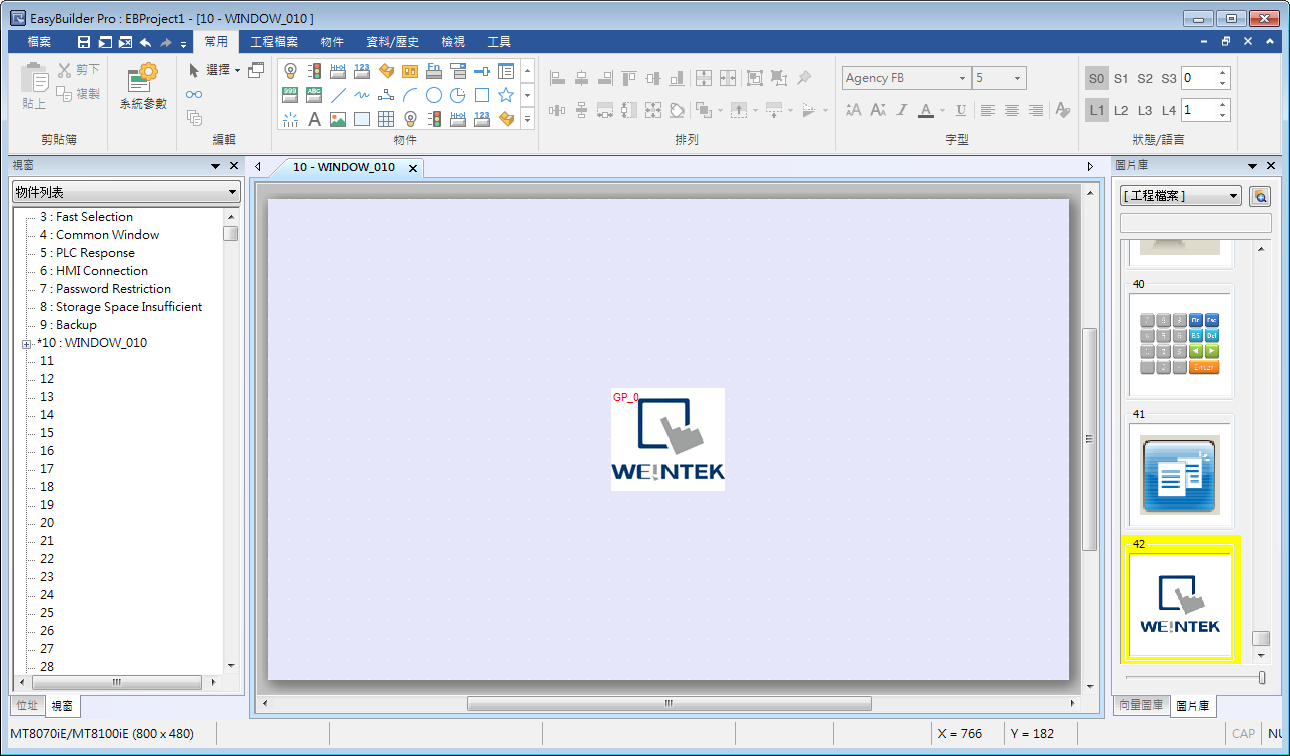Expand the 10 : WINDOW_010 tree node
The width and height of the screenshot is (1290, 756).
(x=26, y=344)
